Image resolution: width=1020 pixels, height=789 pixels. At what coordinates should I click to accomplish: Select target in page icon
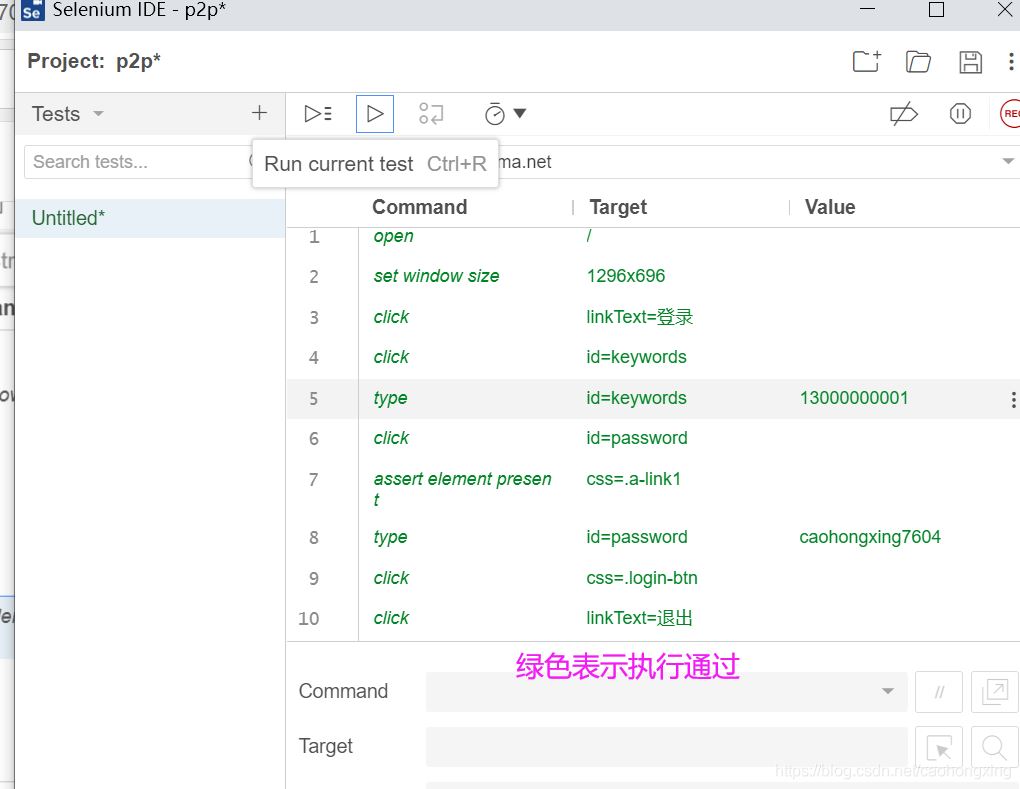(939, 748)
